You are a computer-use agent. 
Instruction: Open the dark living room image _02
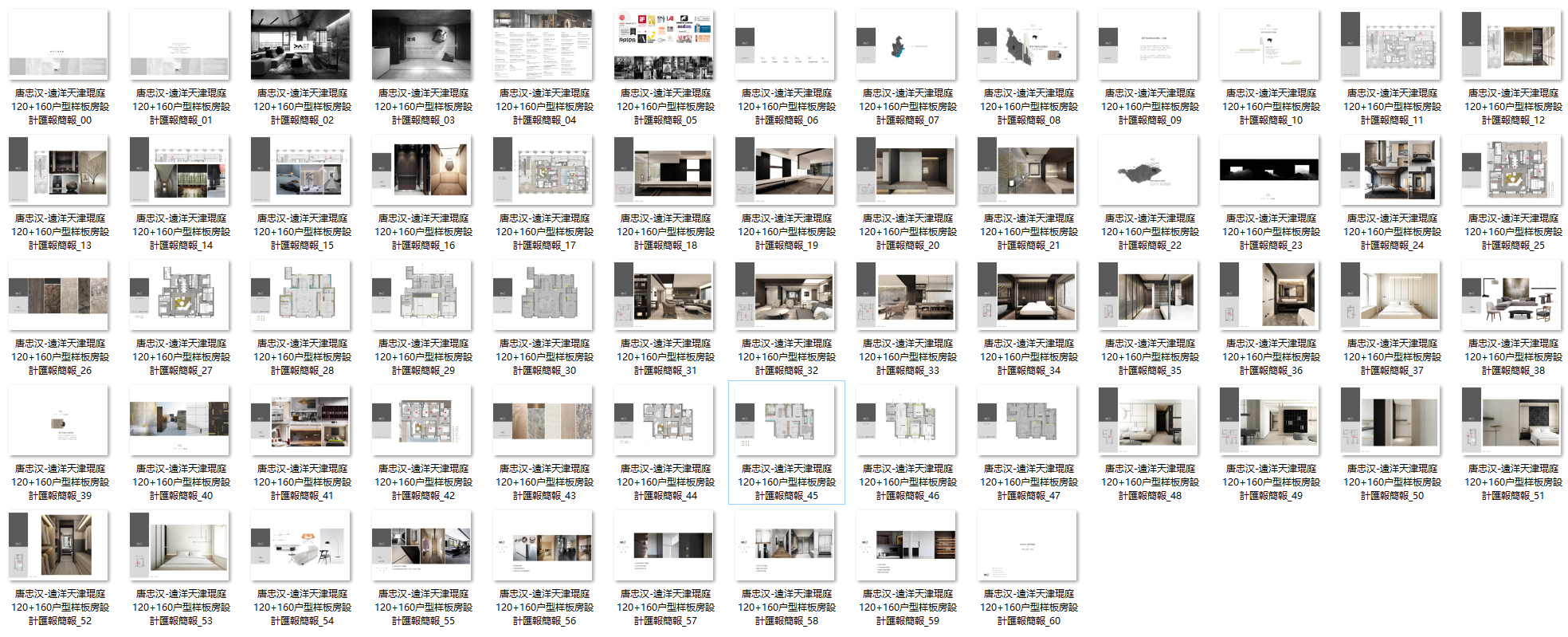[x=300, y=45]
